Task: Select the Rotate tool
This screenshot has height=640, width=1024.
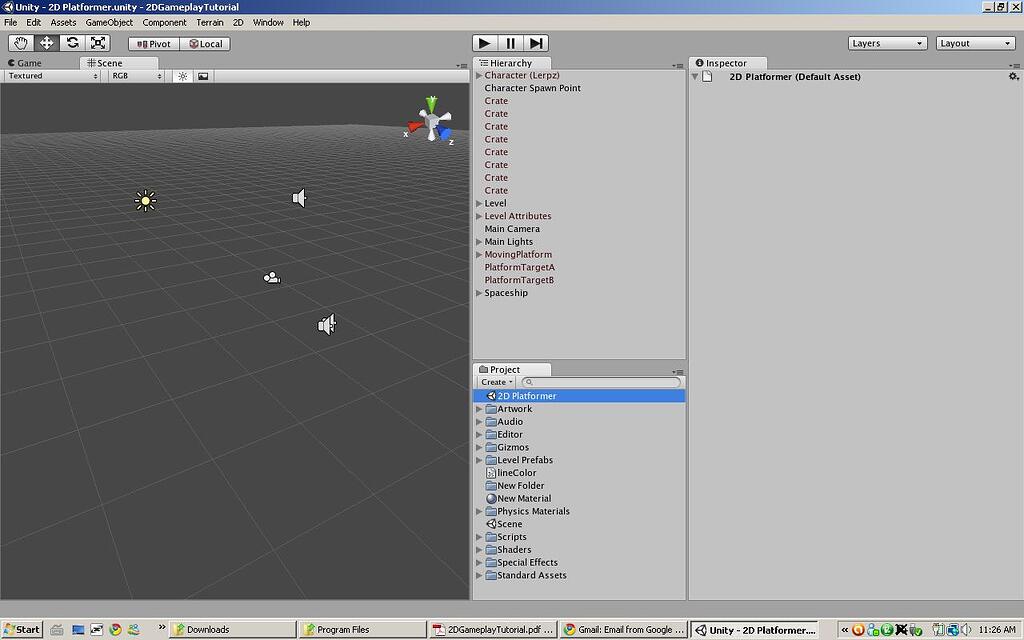Action: click(71, 42)
